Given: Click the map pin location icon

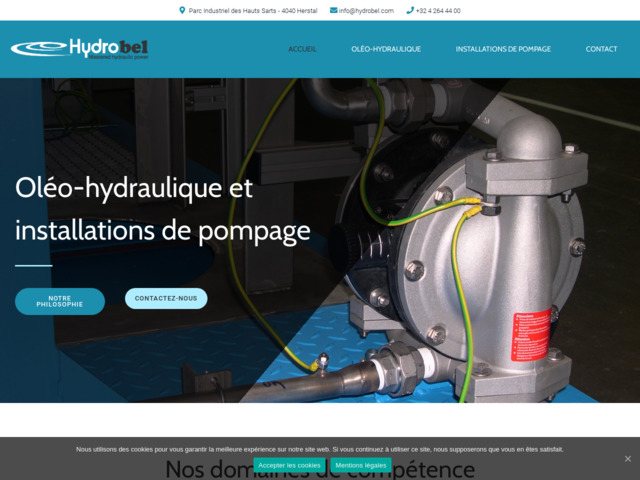Looking at the screenshot, I should coord(182,11).
